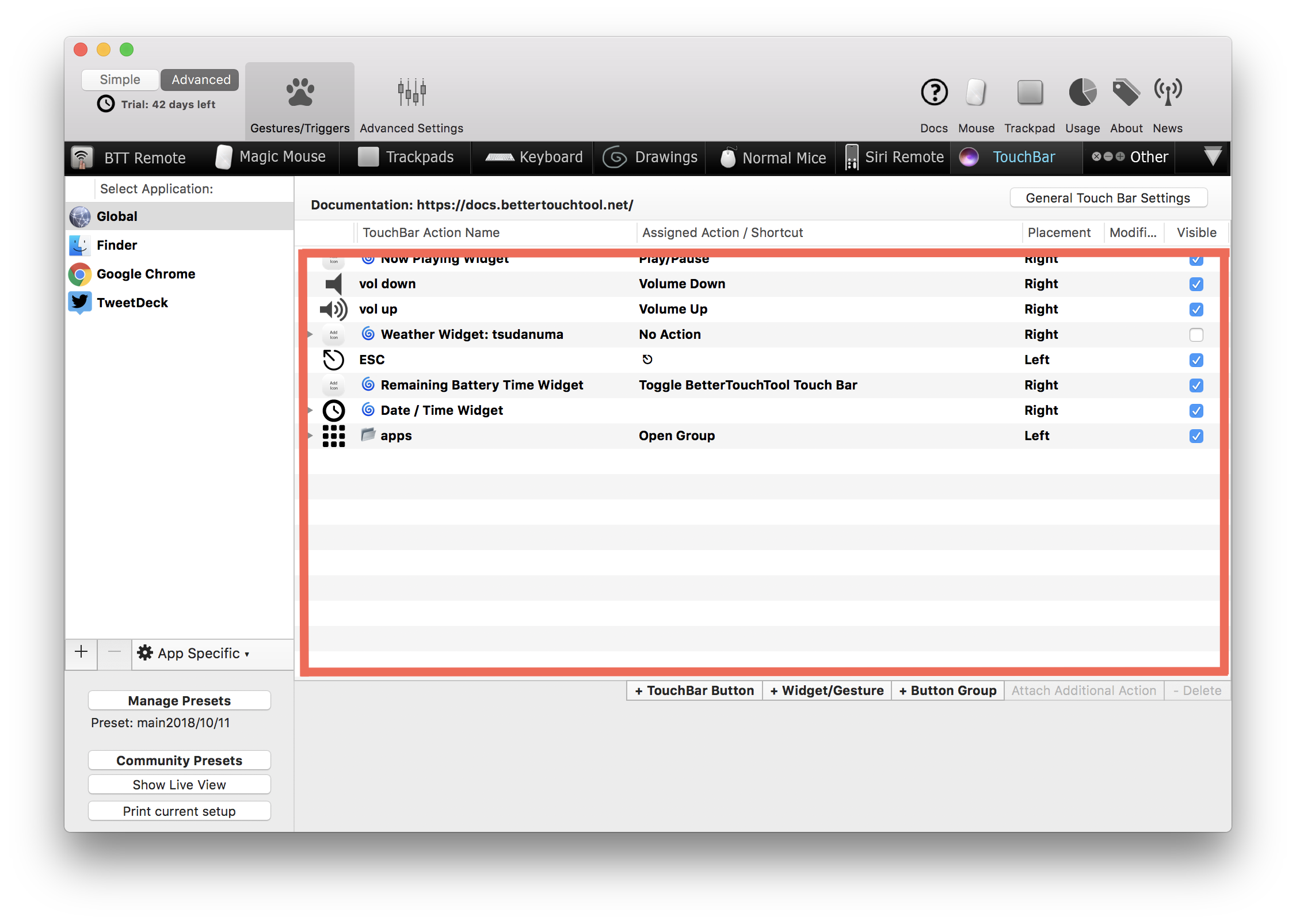Screen dimensions: 1296x924
Task: Expand the apps group row
Action: pyautogui.click(x=310, y=436)
